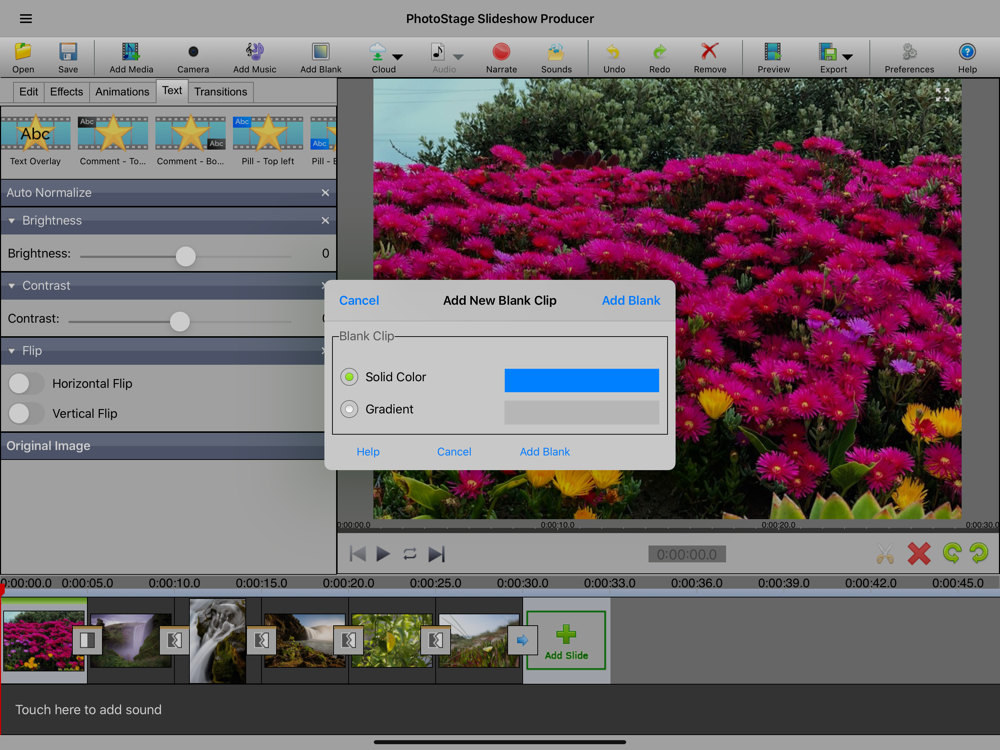Screen dimensions: 1000x750
Task: Open Export dropdown arrow
Action: pyautogui.click(x=848, y=57)
